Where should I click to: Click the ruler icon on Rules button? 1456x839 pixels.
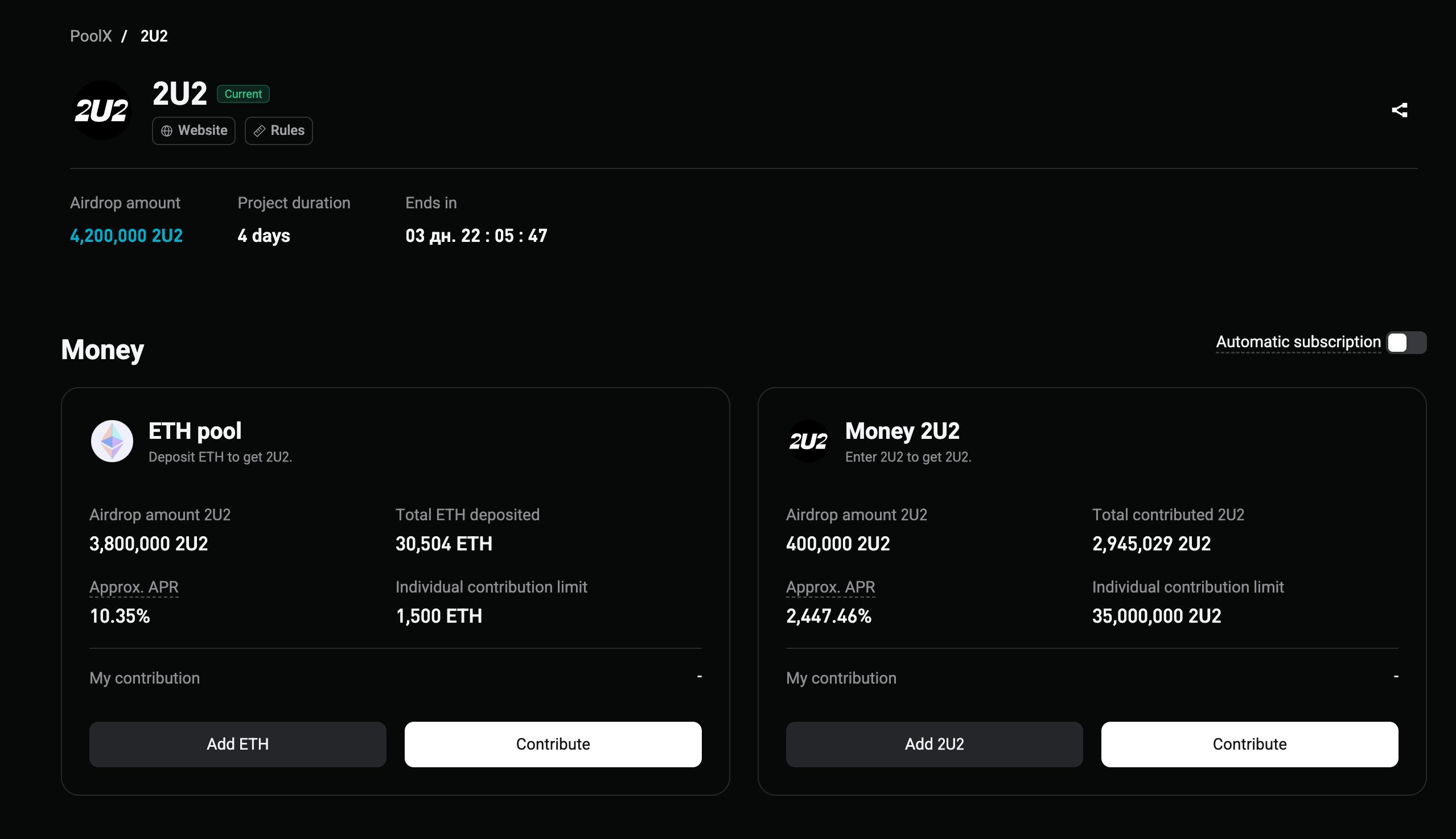(260, 131)
